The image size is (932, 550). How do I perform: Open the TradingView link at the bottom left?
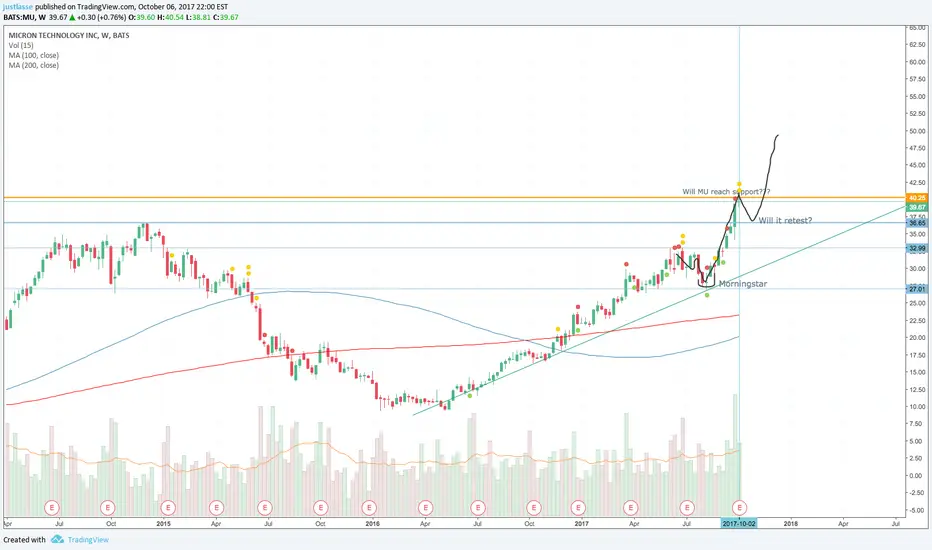coord(88,540)
